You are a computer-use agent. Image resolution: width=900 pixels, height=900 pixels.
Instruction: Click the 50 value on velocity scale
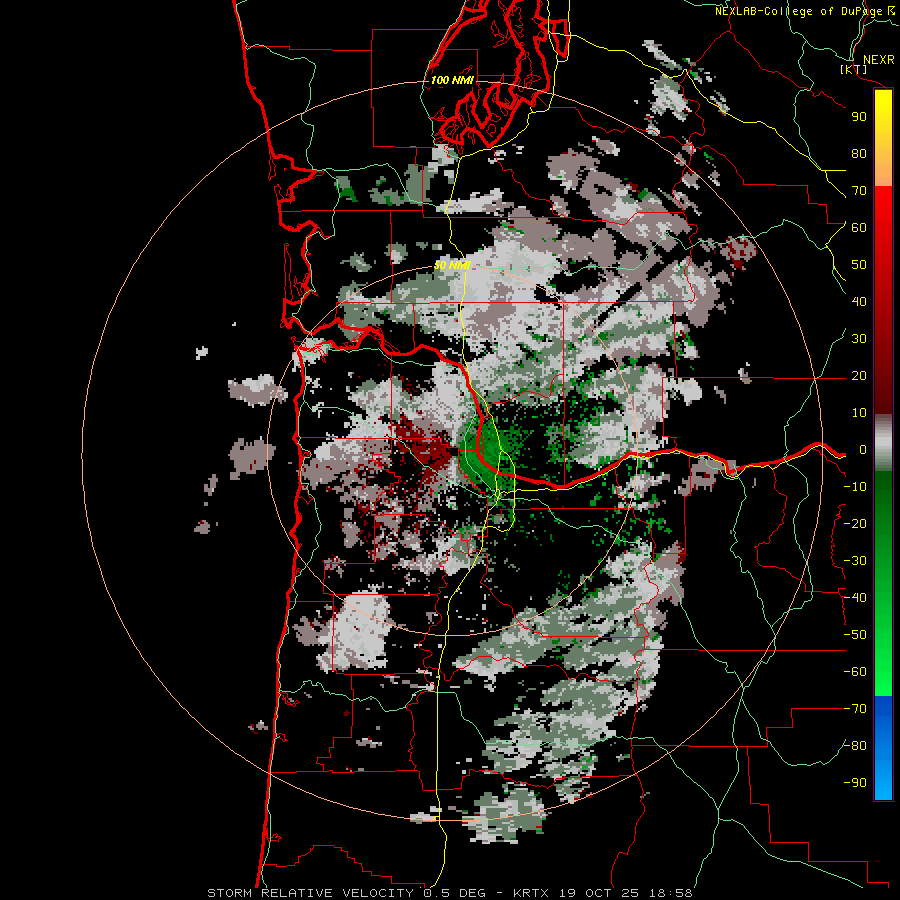[x=859, y=265]
